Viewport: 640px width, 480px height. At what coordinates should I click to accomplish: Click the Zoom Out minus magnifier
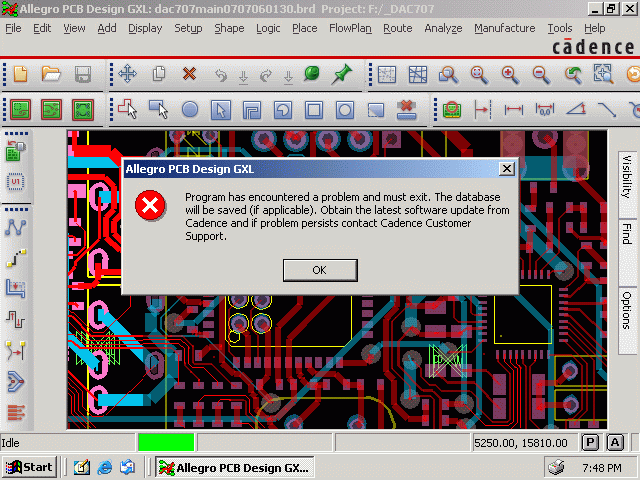(x=541, y=75)
